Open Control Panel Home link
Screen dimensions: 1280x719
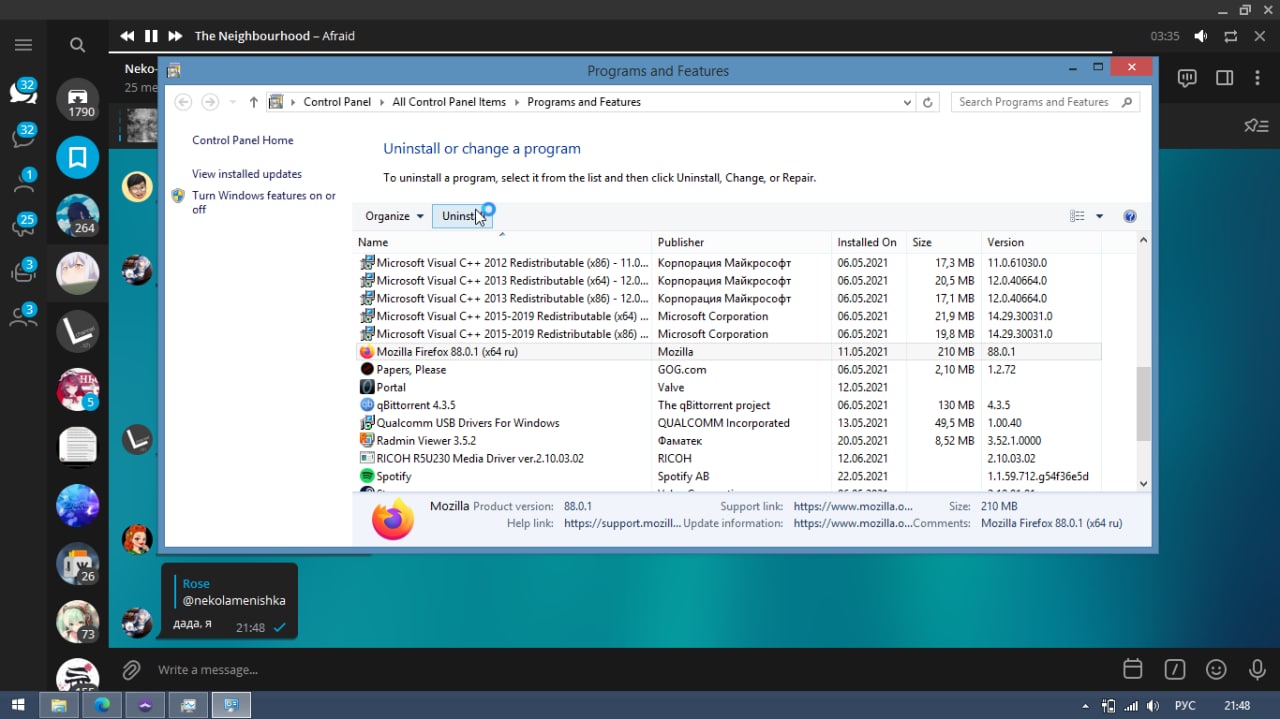[243, 140]
